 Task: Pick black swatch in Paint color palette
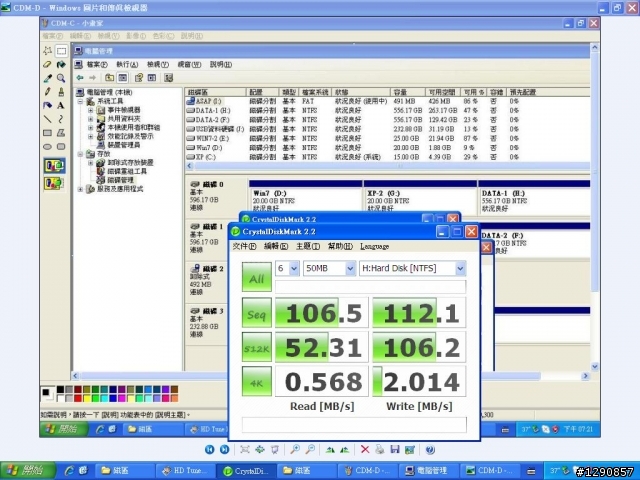60,389
